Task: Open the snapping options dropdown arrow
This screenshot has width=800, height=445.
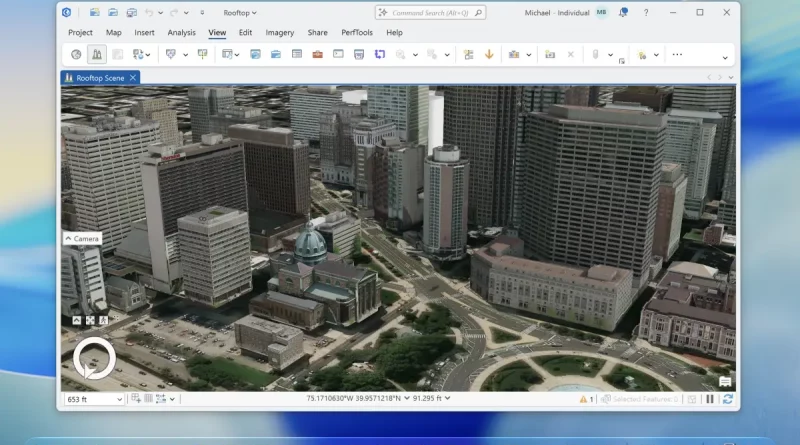Action: click(172, 399)
